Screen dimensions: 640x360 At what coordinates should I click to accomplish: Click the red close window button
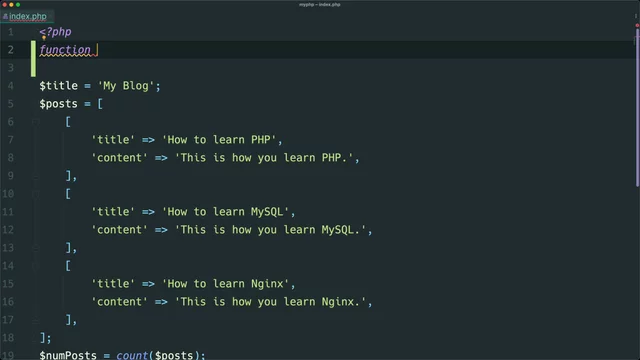(4, 4)
